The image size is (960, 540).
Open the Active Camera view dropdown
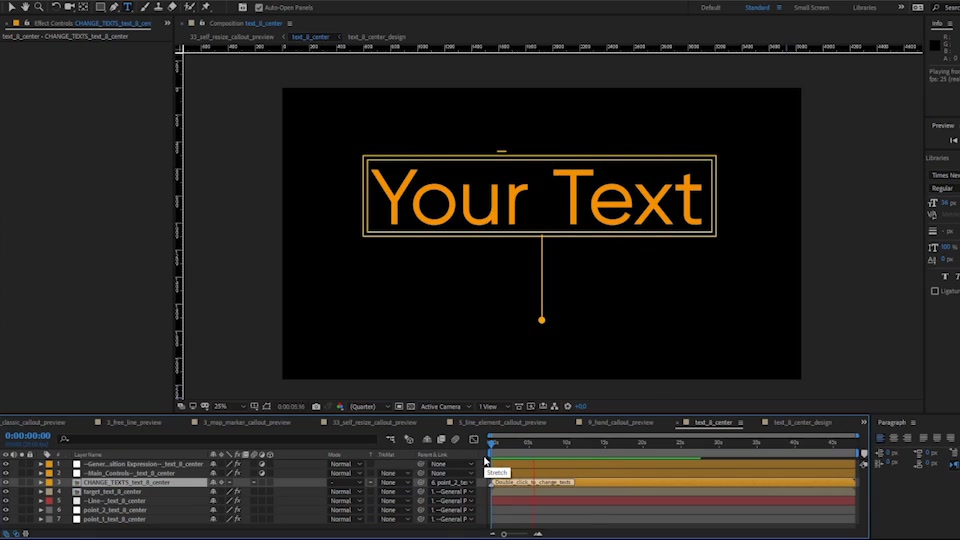(x=446, y=407)
